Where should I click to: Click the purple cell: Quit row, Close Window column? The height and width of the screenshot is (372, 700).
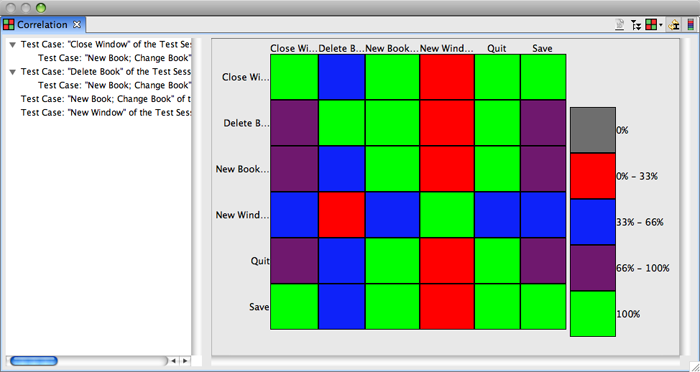coord(294,261)
